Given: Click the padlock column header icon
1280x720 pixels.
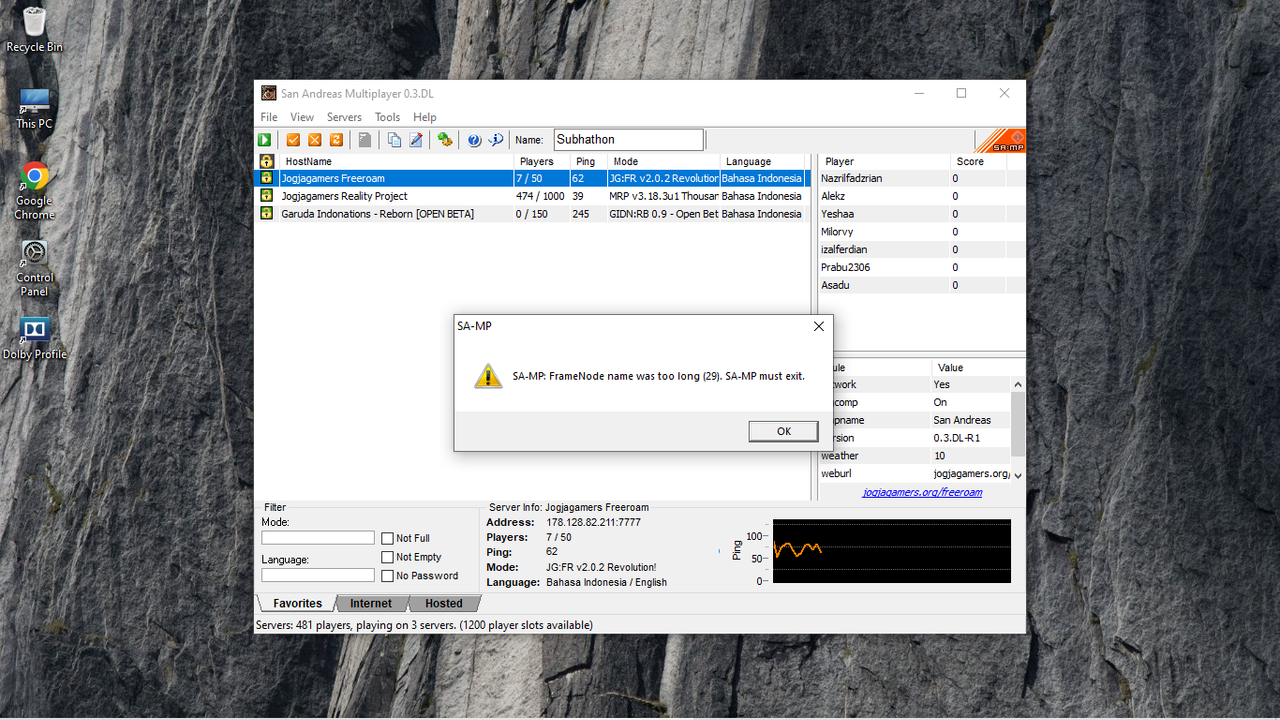Looking at the screenshot, I should pyautogui.click(x=267, y=161).
